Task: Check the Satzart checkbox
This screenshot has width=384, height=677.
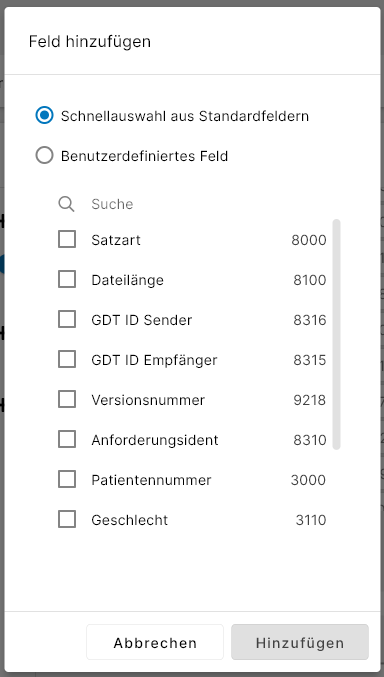Action: 67,239
